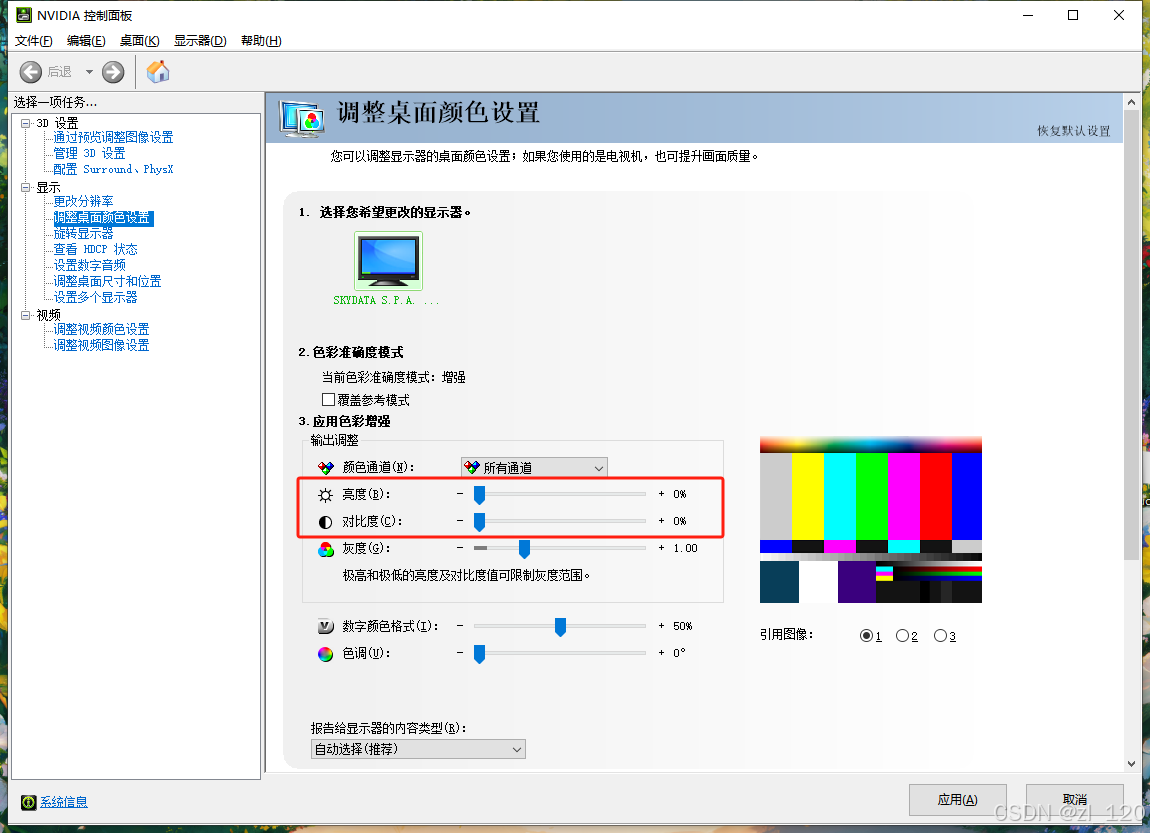Open 设置多个显示器 in the tree
Screen dimensions: 1150x833
pyautogui.click(x=95, y=298)
